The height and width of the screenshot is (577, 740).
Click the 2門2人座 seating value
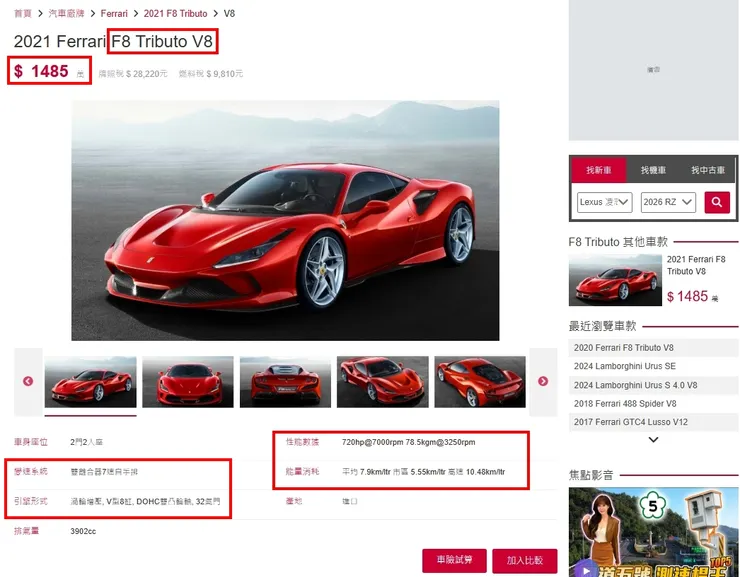[x=86, y=442]
